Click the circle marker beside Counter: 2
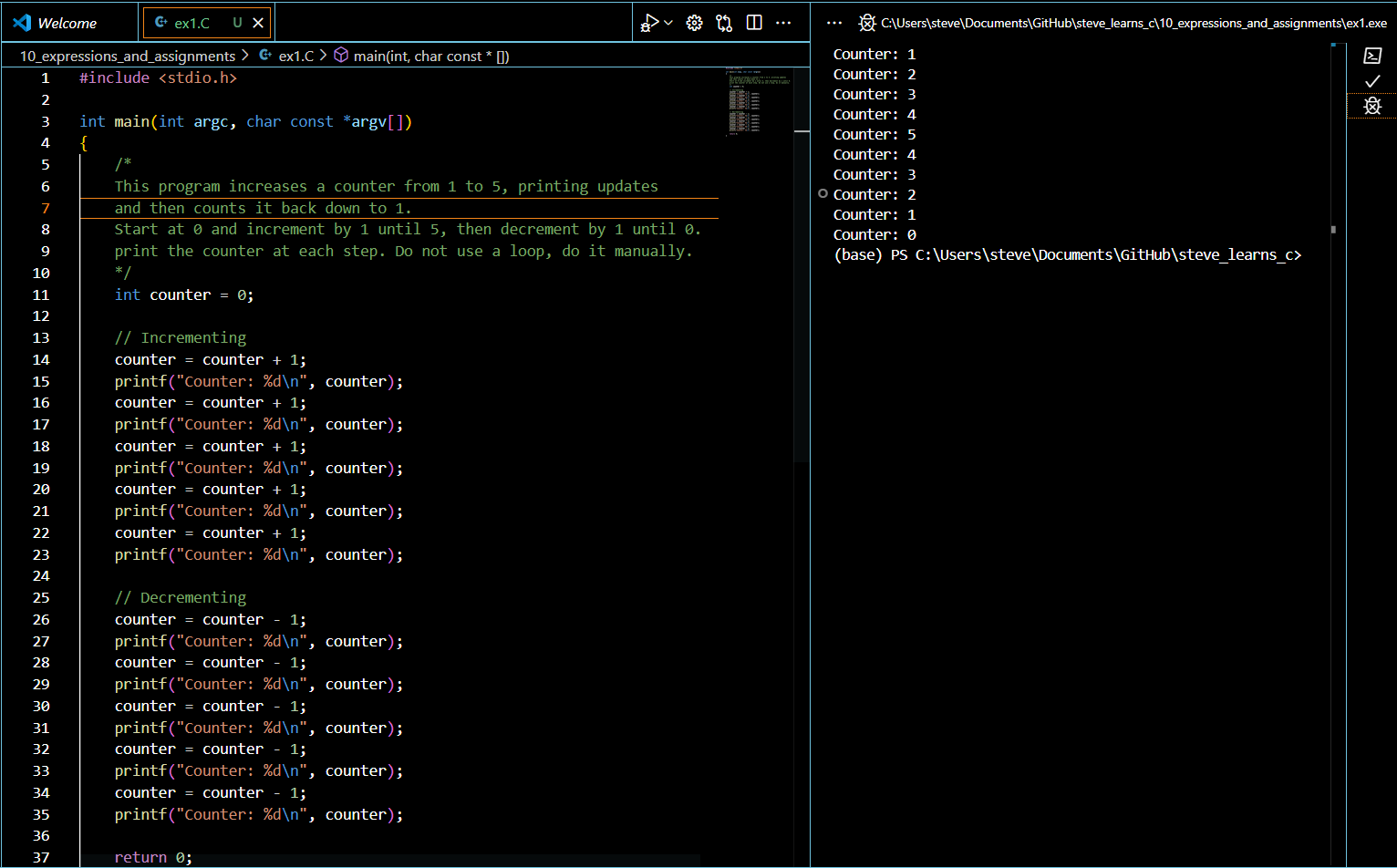The image size is (1397, 868). pos(823,194)
